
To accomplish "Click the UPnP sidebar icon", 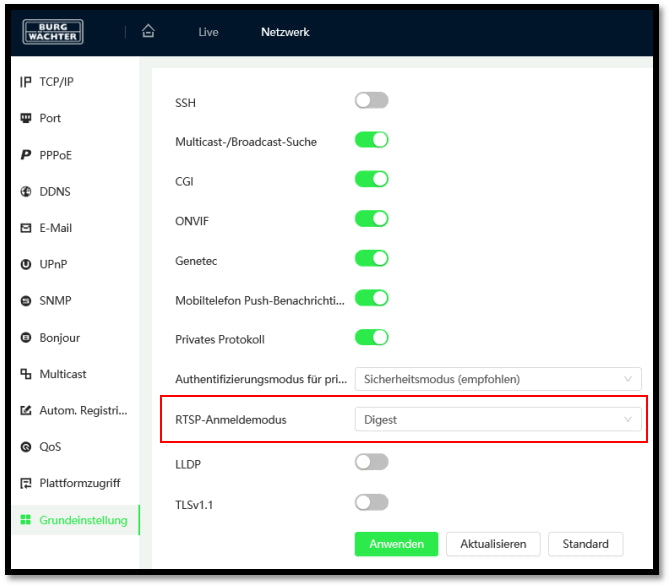I will (26, 264).
